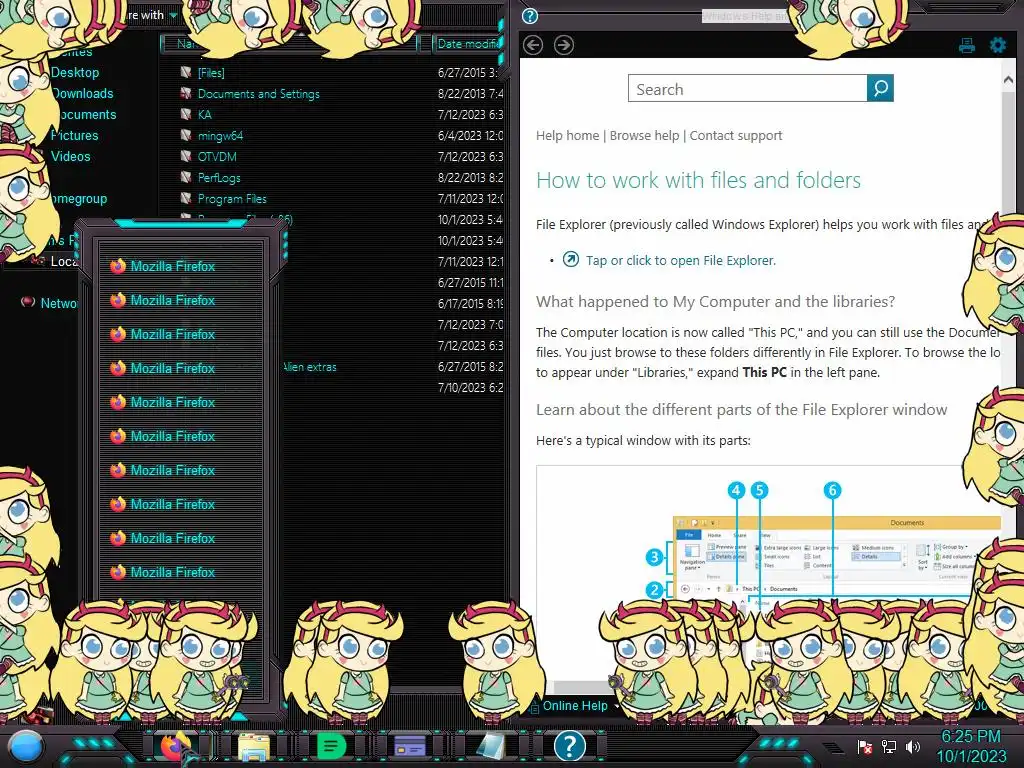The height and width of the screenshot is (768, 1024).
Task: Select the Program Files folder name
Action: pyautogui.click(x=232, y=199)
